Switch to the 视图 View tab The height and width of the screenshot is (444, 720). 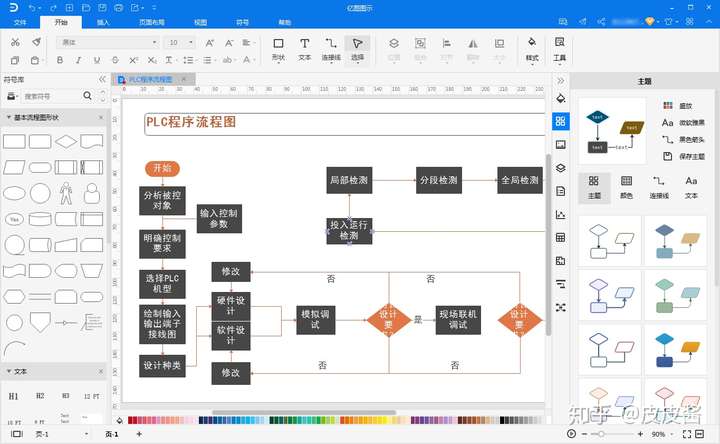click(201, 22)
